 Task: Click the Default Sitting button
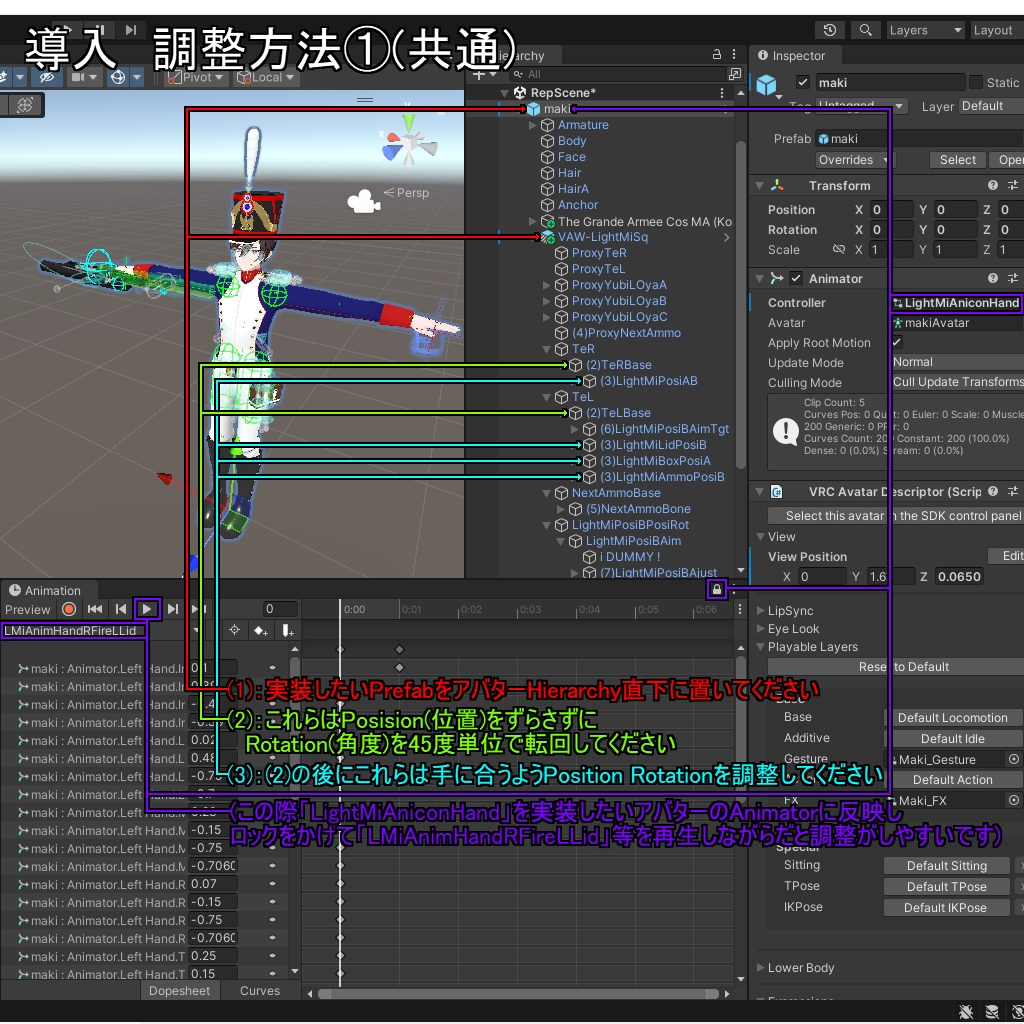pos(946,865)
